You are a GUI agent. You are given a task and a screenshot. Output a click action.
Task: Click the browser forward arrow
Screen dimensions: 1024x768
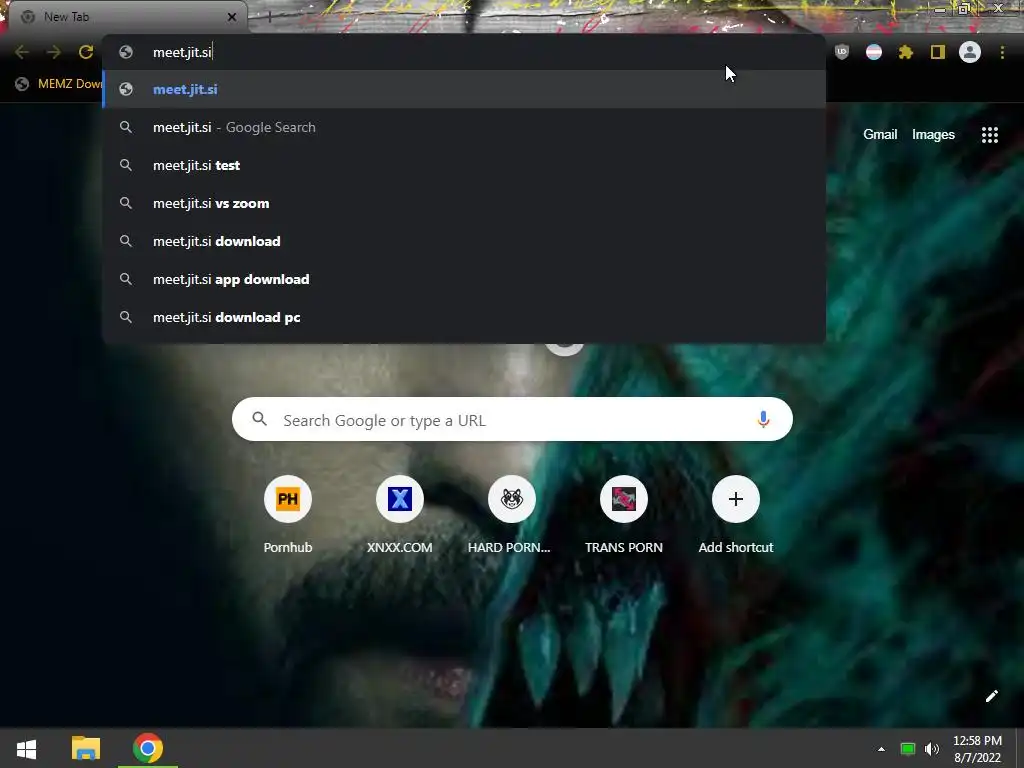[x=54, y=52]
